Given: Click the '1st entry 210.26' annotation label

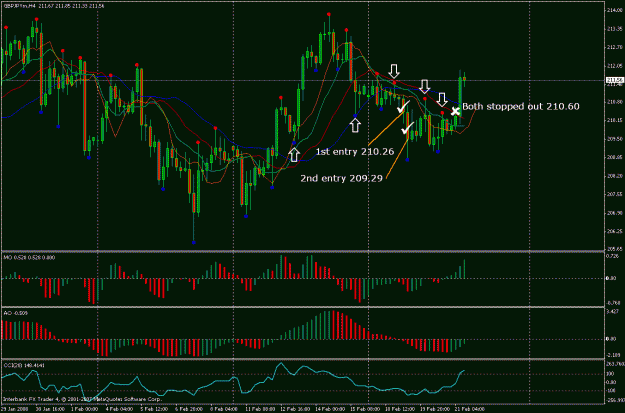Looking at the screenshot, I should (355, 152).
